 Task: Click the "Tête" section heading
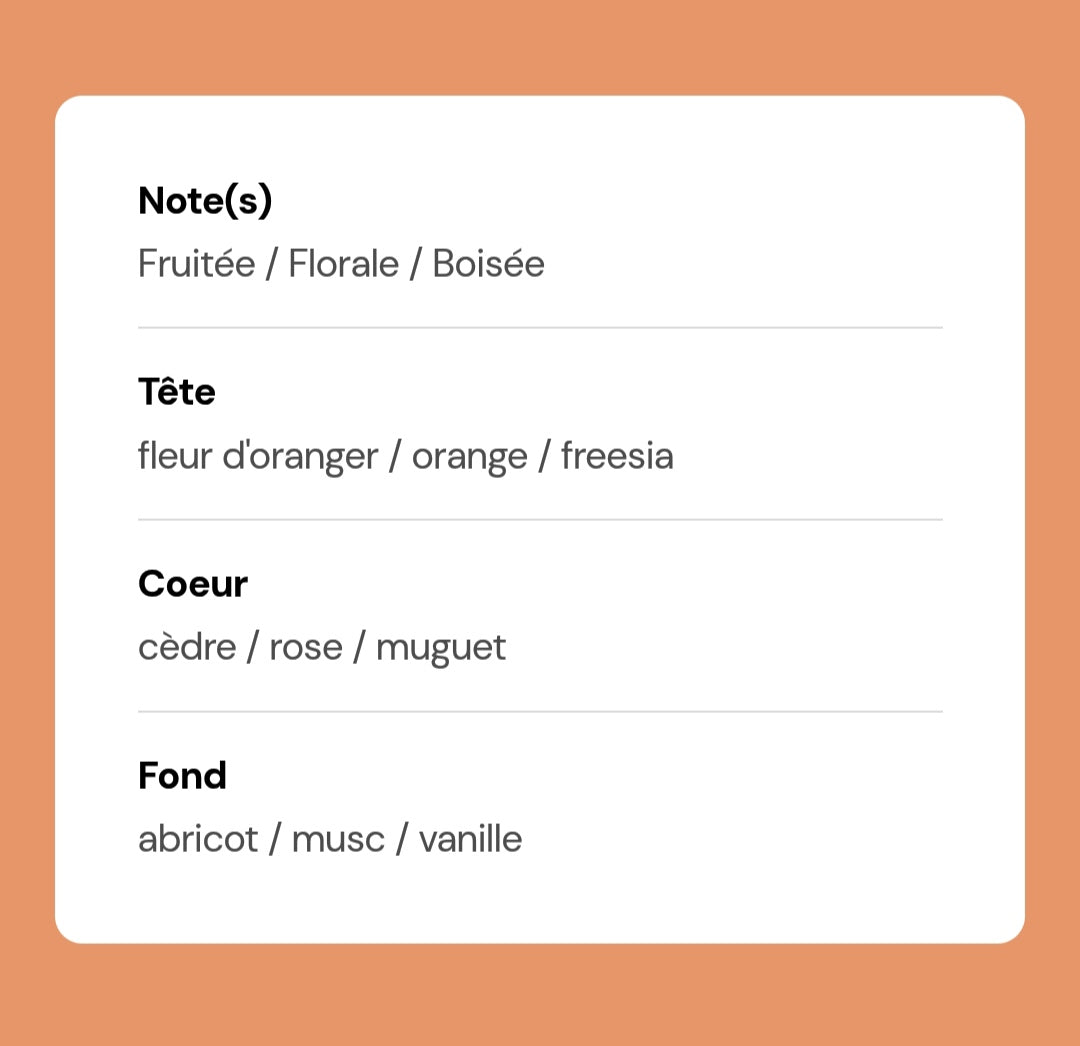[177, 392]
